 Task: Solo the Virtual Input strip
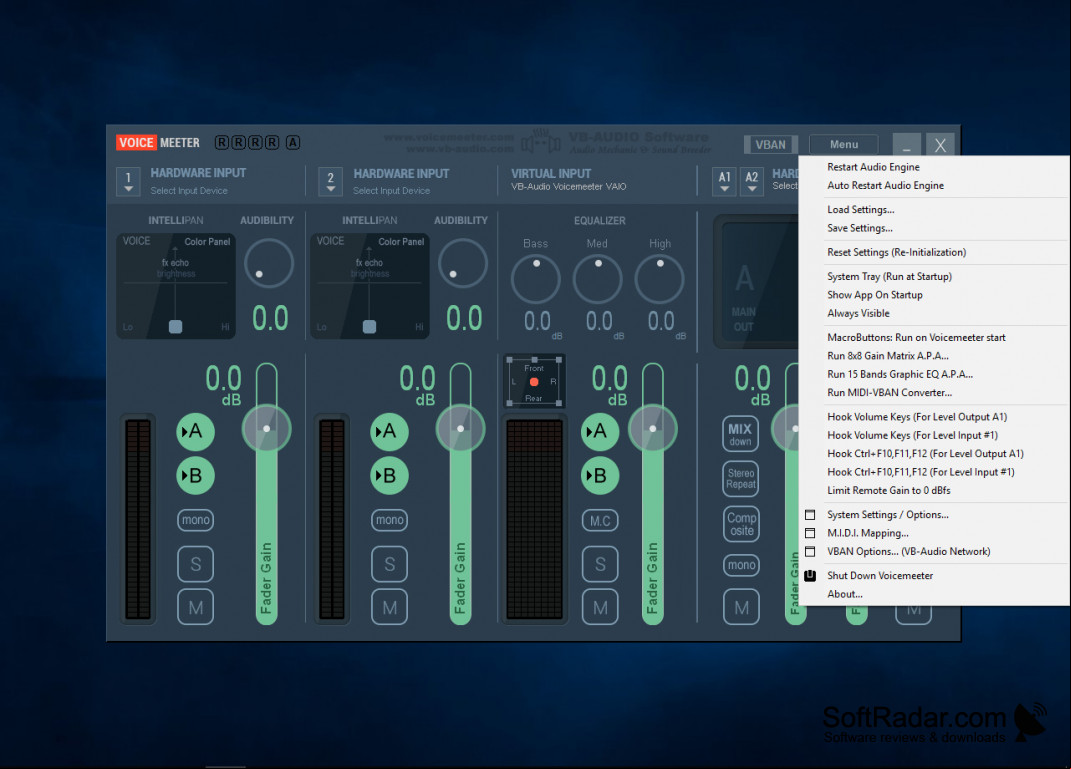pos(600,564)
